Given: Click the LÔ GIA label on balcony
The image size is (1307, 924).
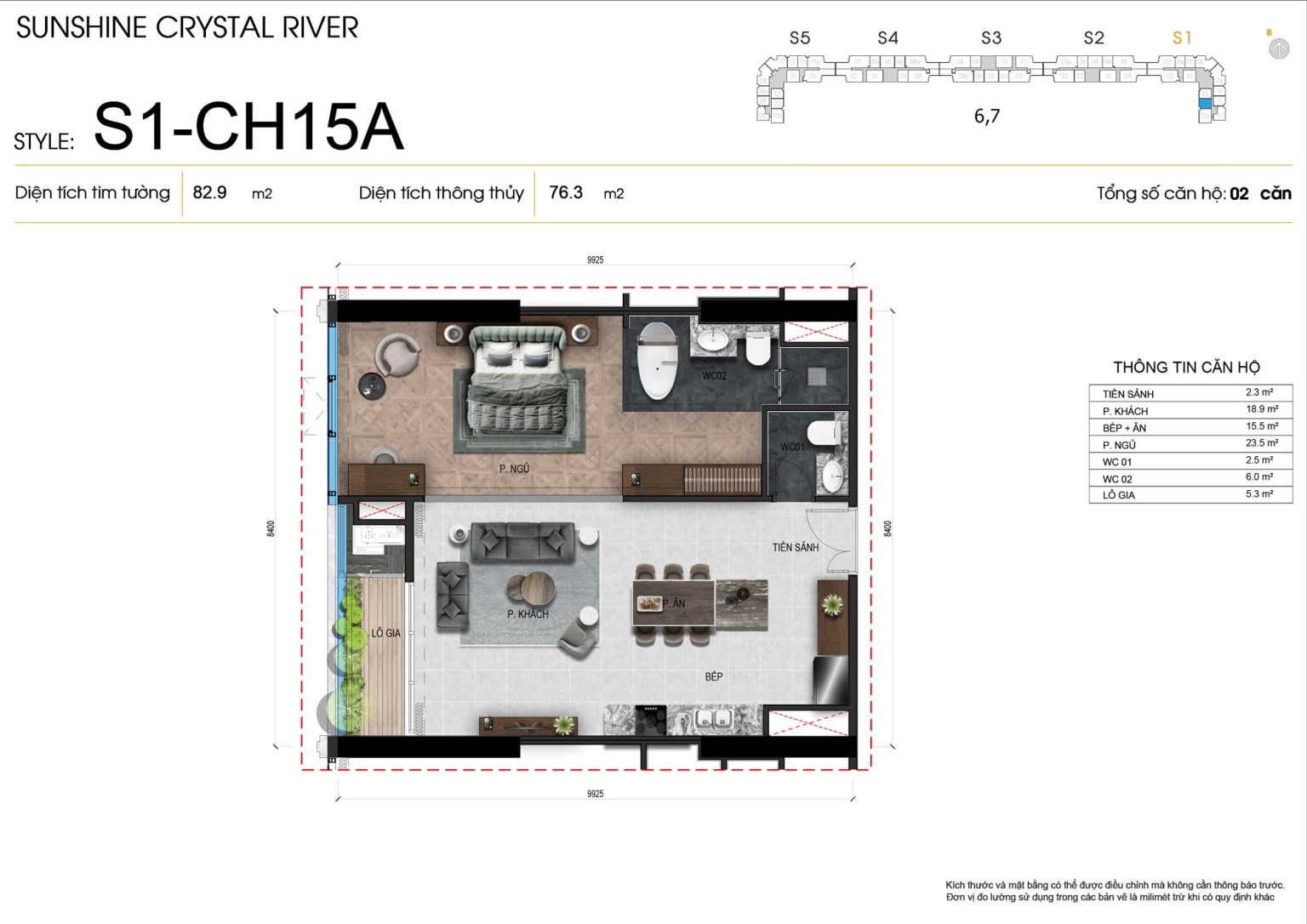Looking at the screenshot, I should tap(386, 633).
